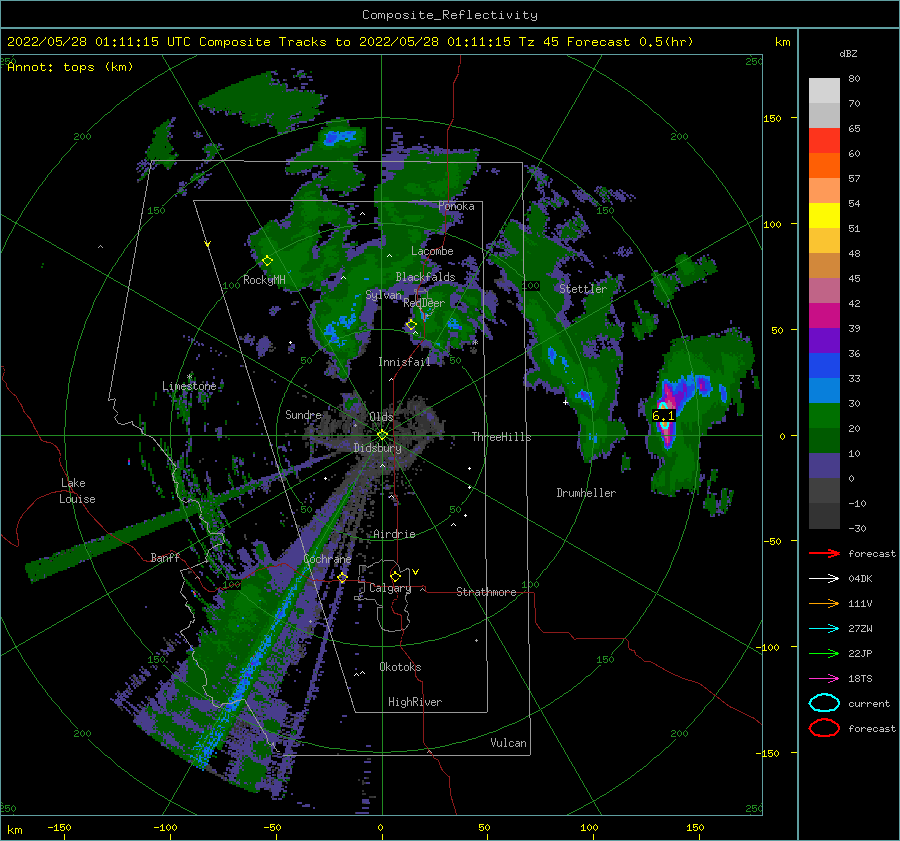The width and height of the screenshot is (900, 841).
Task: Click the yellow diamond marker near Cochrane
Action: click(342, 577)
